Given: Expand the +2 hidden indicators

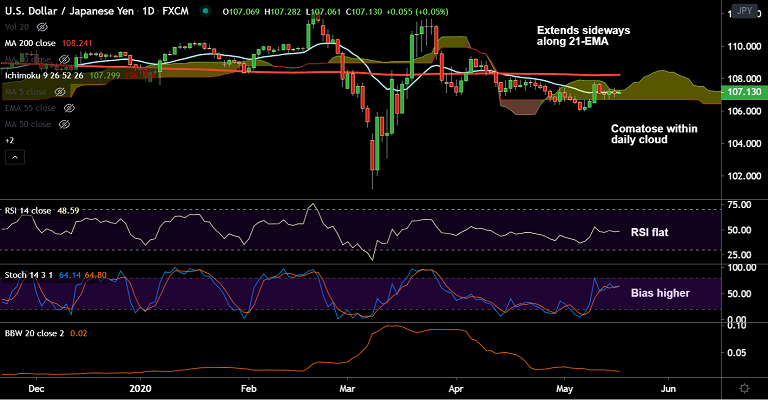Looking at the screenshot, I should point(9,141).
